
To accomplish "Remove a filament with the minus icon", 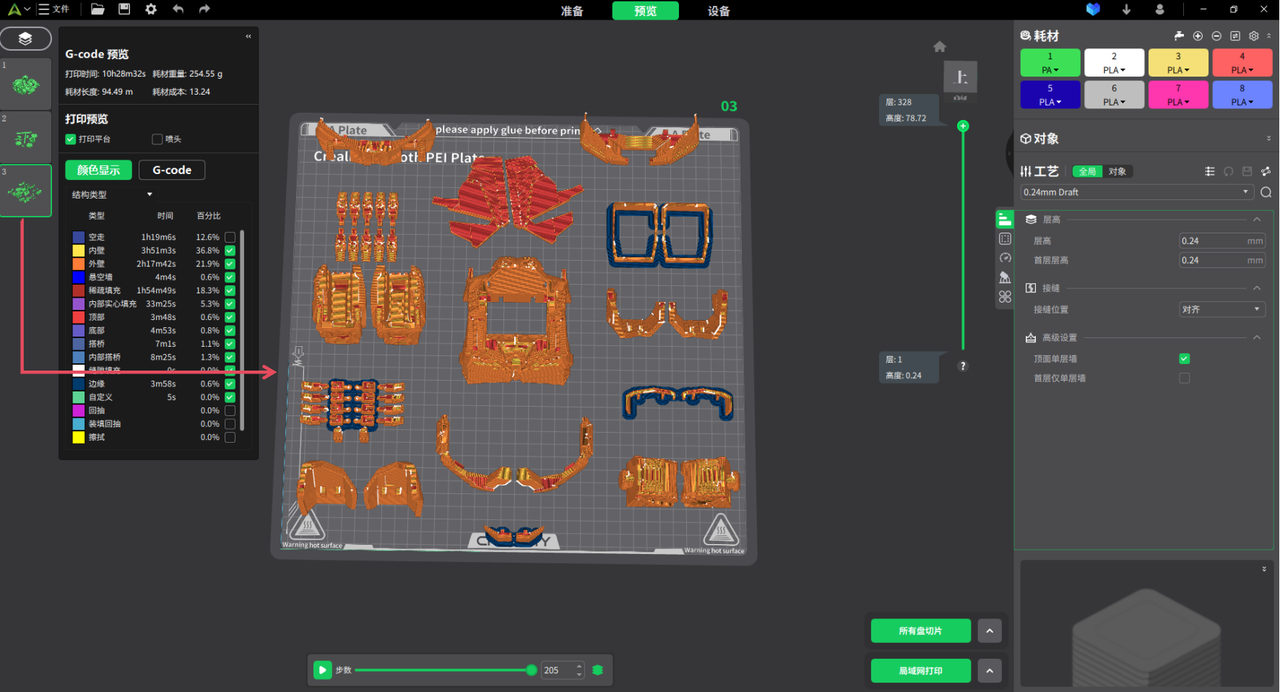I will [x=1216, y=36].
